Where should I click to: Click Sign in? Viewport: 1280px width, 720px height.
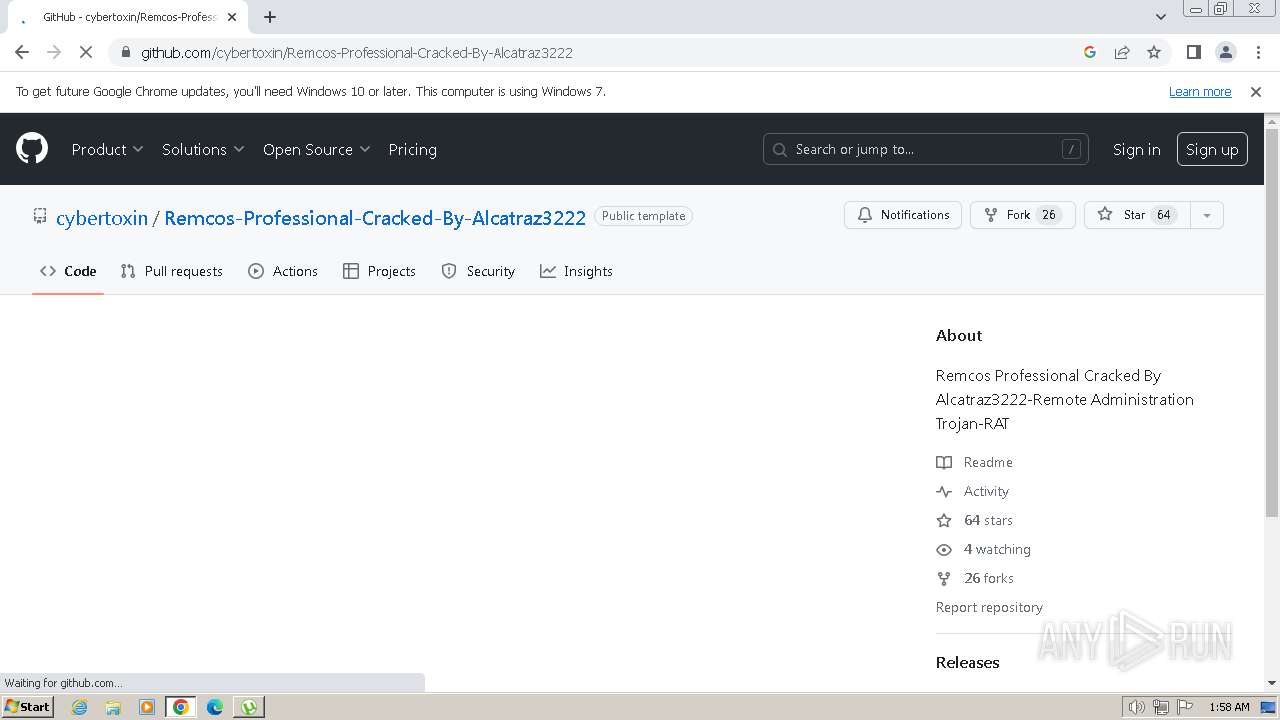coord(1136,149)
